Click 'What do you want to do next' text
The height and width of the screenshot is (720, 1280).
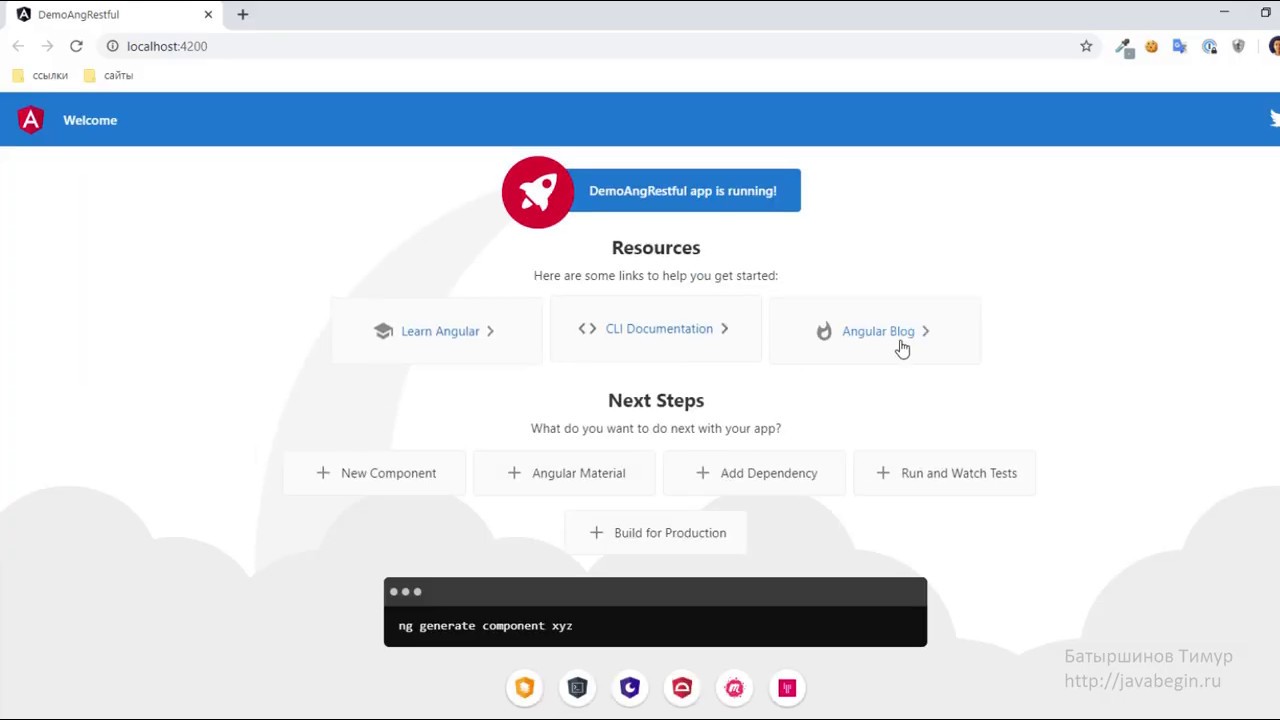point(656,428)
